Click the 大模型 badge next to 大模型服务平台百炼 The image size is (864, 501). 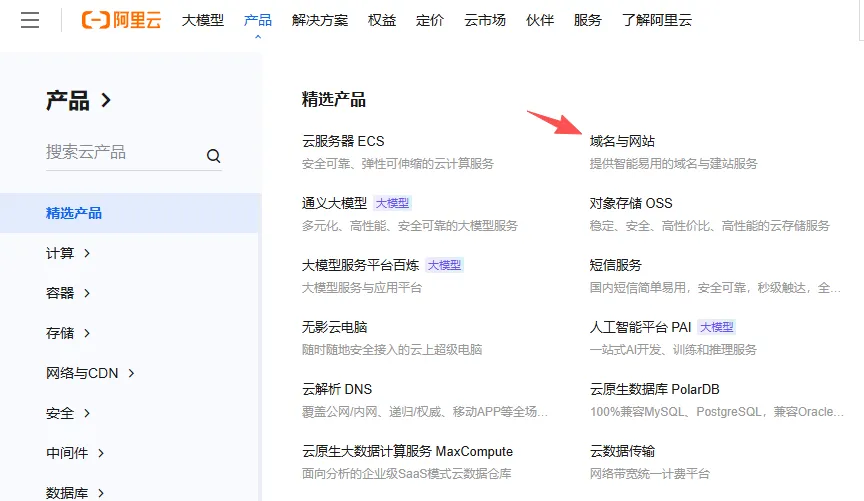tap(444, 265)
